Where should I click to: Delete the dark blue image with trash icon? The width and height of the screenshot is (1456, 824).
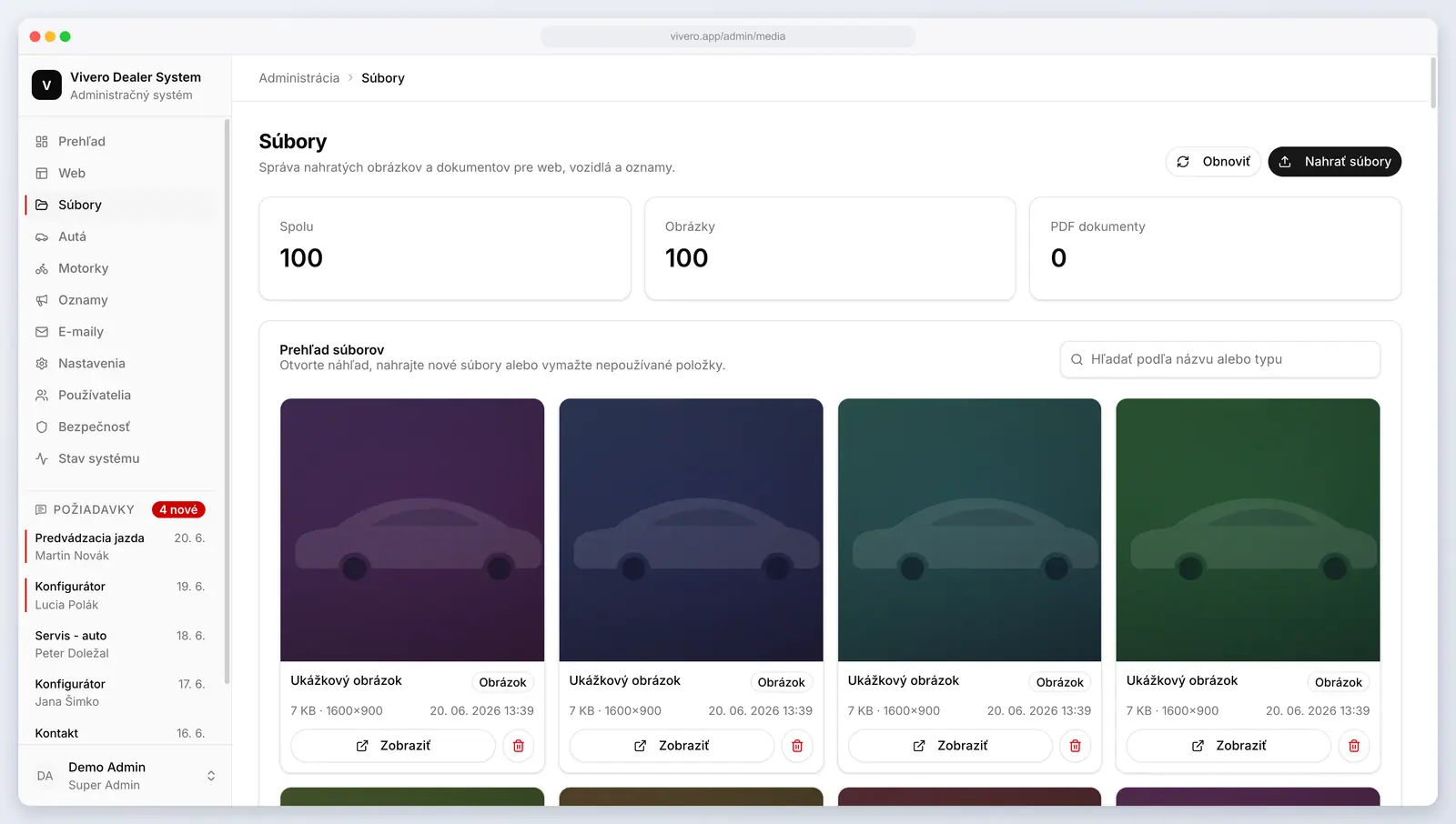click(797, 746)
